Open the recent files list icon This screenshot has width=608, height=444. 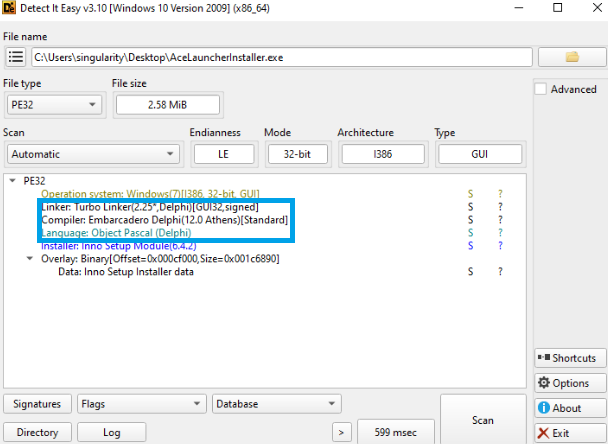[16, 57]
